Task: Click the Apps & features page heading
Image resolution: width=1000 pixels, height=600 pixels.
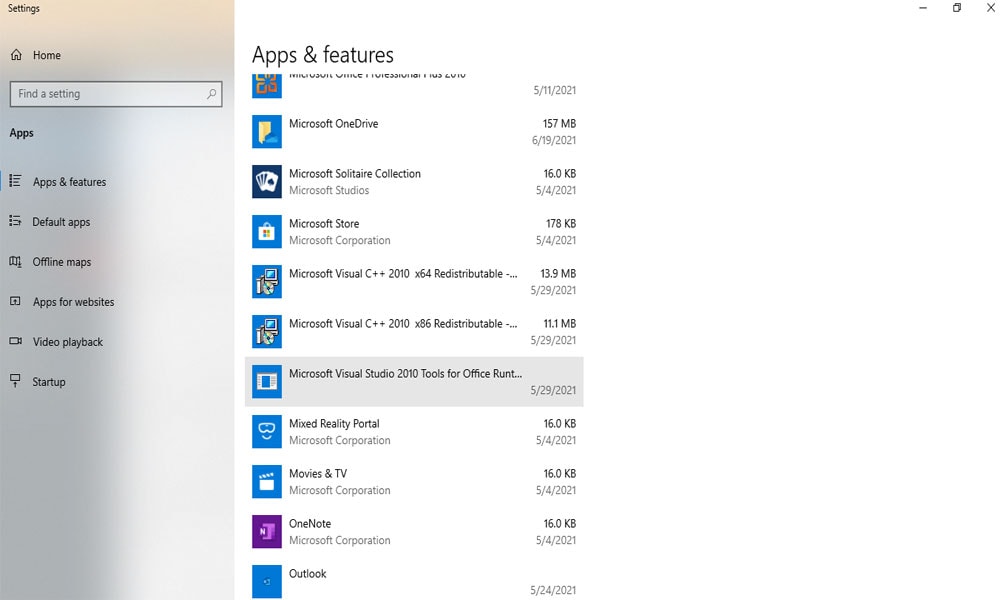Action: pyautogui.click(x=323, y=55)
